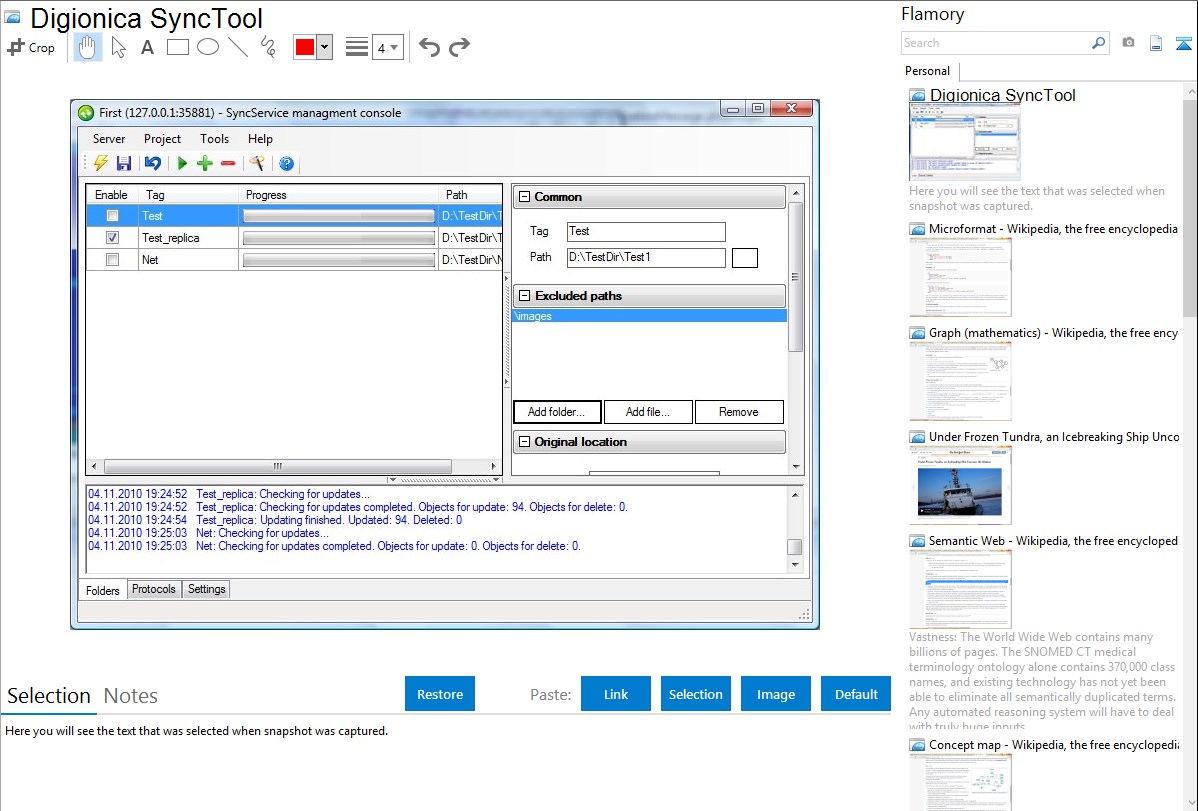The image size is (1198, 811).
Task: Click the Path input field
Action: pyautogui.click(x=646, y=258)
